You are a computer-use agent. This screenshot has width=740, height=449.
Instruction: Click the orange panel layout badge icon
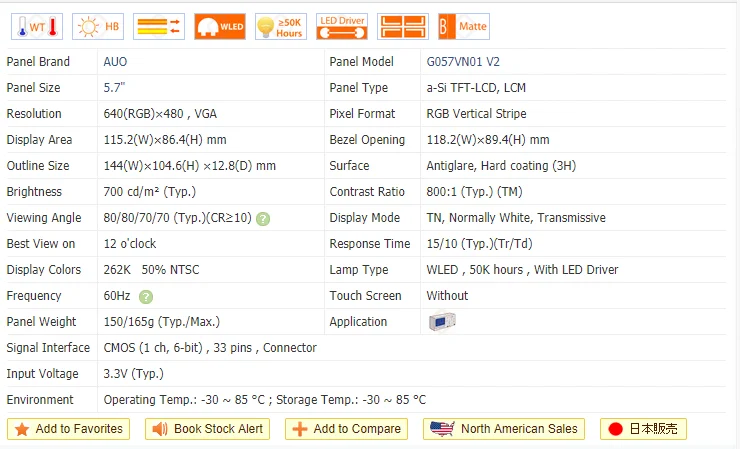click(403, 26)
